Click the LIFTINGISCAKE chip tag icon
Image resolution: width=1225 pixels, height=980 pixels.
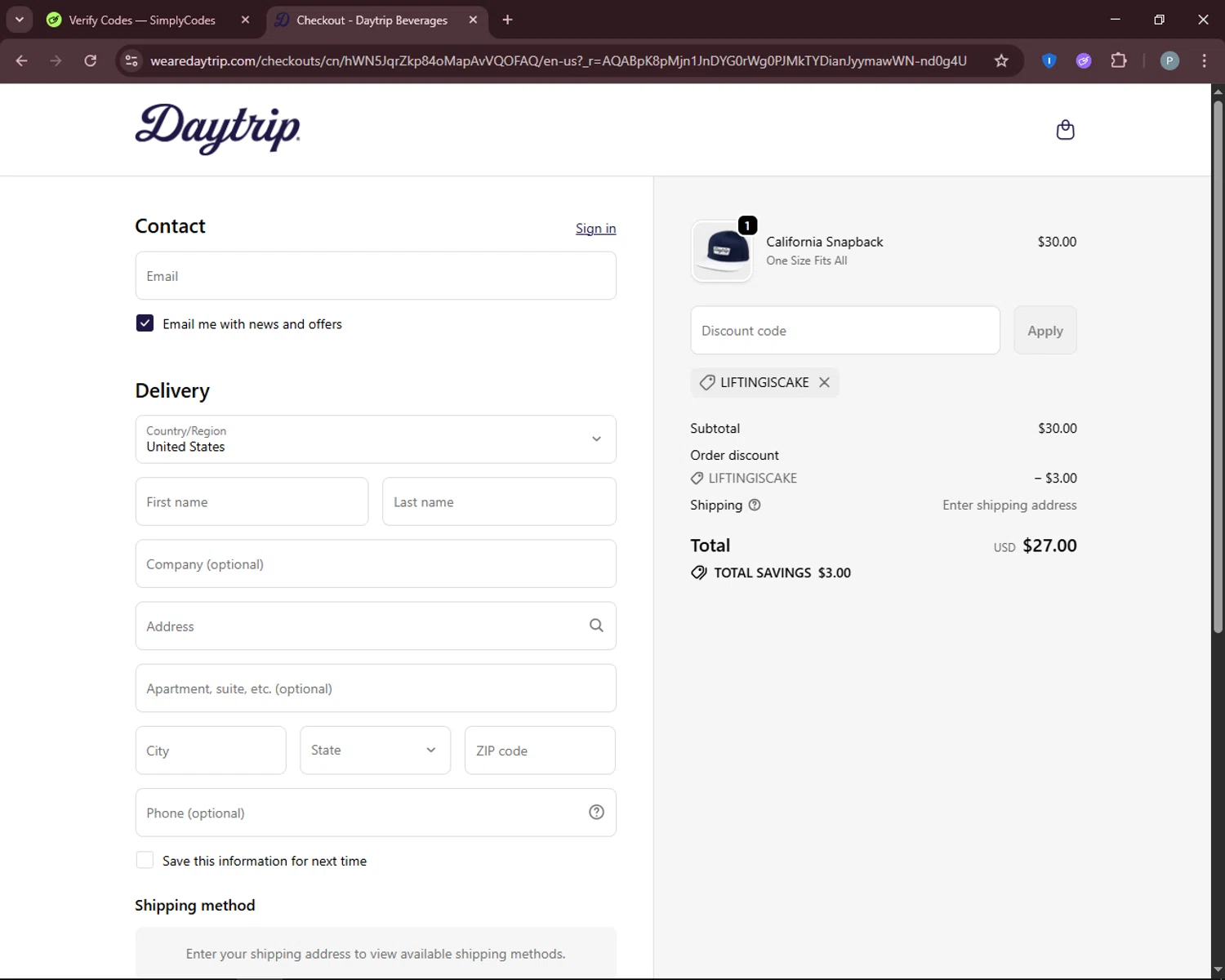[x=707, y=382]
